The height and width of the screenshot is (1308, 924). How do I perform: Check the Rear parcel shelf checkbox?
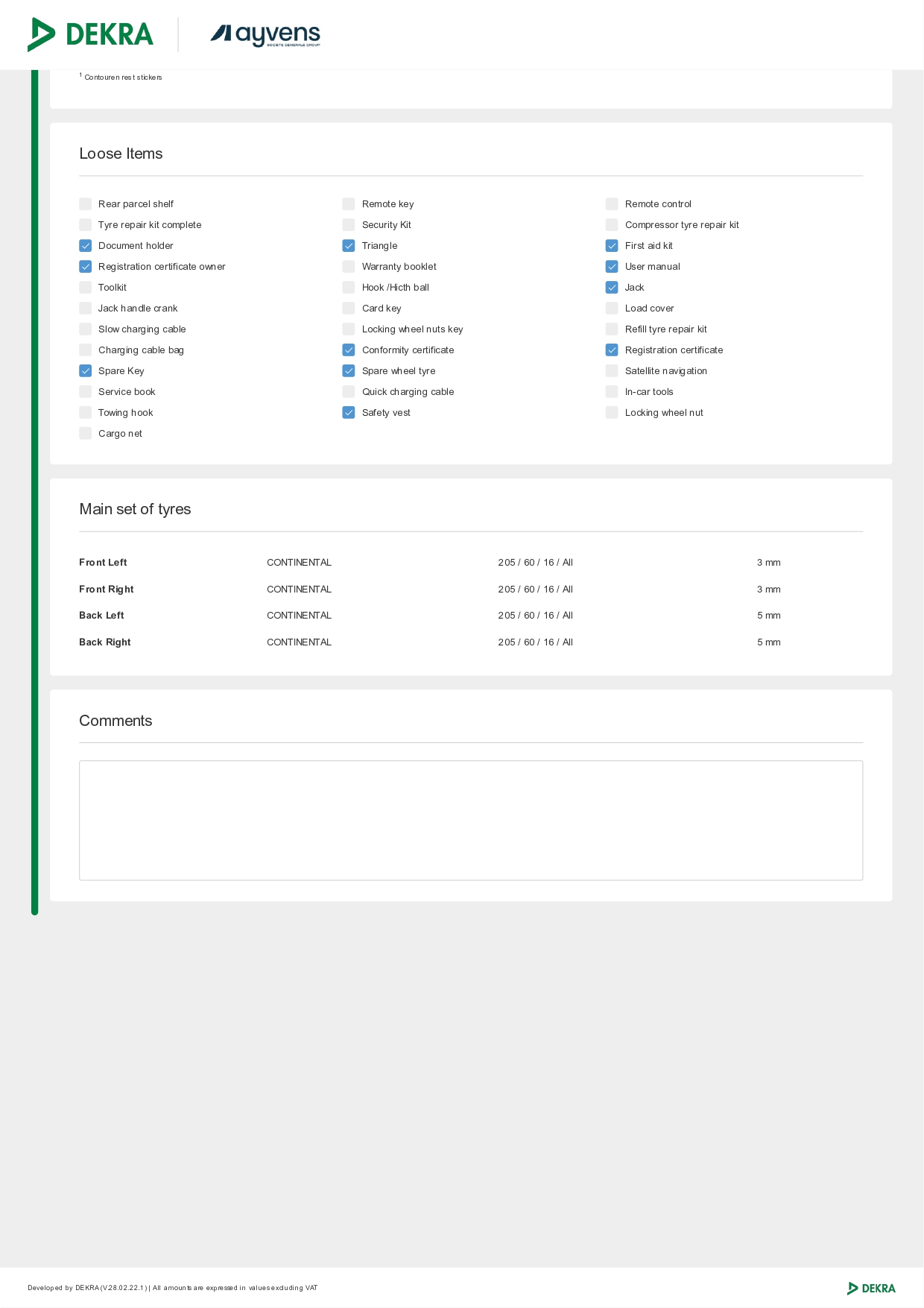tap(86, 204)
